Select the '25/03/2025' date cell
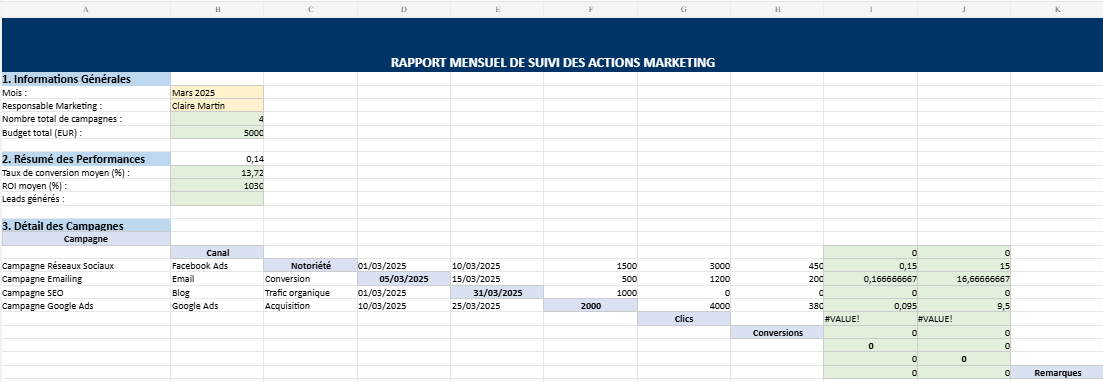This screenshot has height=382, width=1103. [x=497, y=306]
